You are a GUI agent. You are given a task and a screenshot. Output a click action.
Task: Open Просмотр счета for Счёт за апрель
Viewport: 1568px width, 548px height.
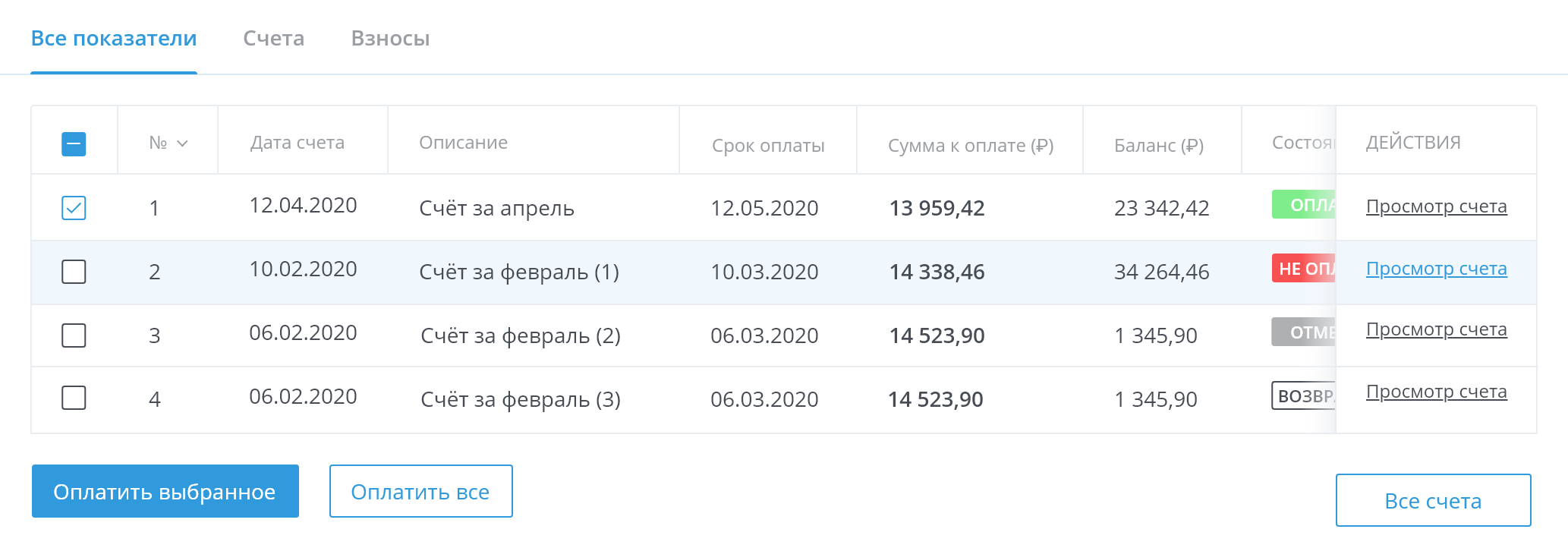(x=1436, y=206)
